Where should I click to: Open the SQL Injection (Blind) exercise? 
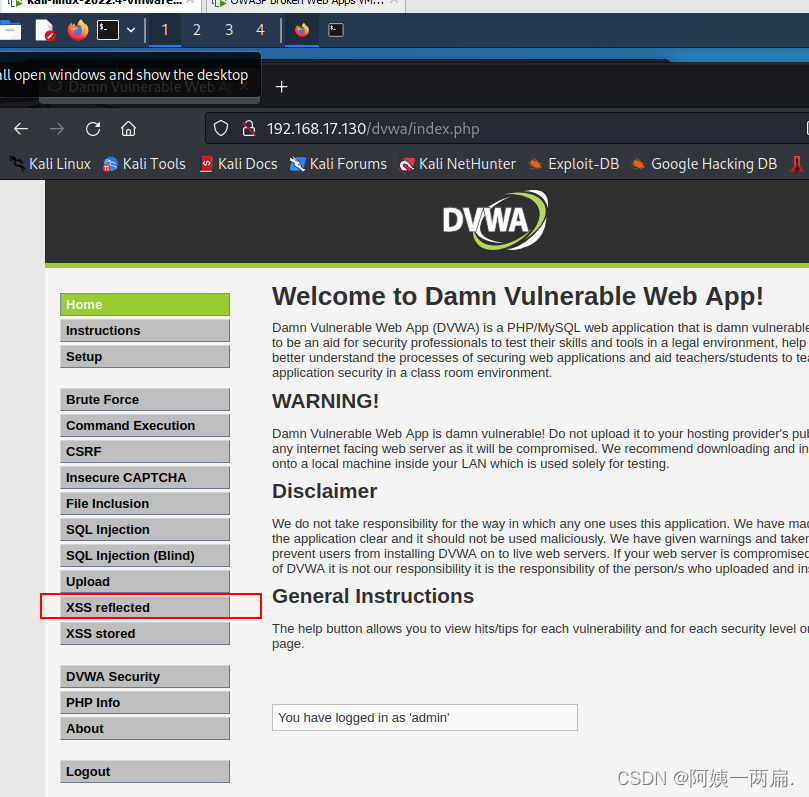[145, 556]
